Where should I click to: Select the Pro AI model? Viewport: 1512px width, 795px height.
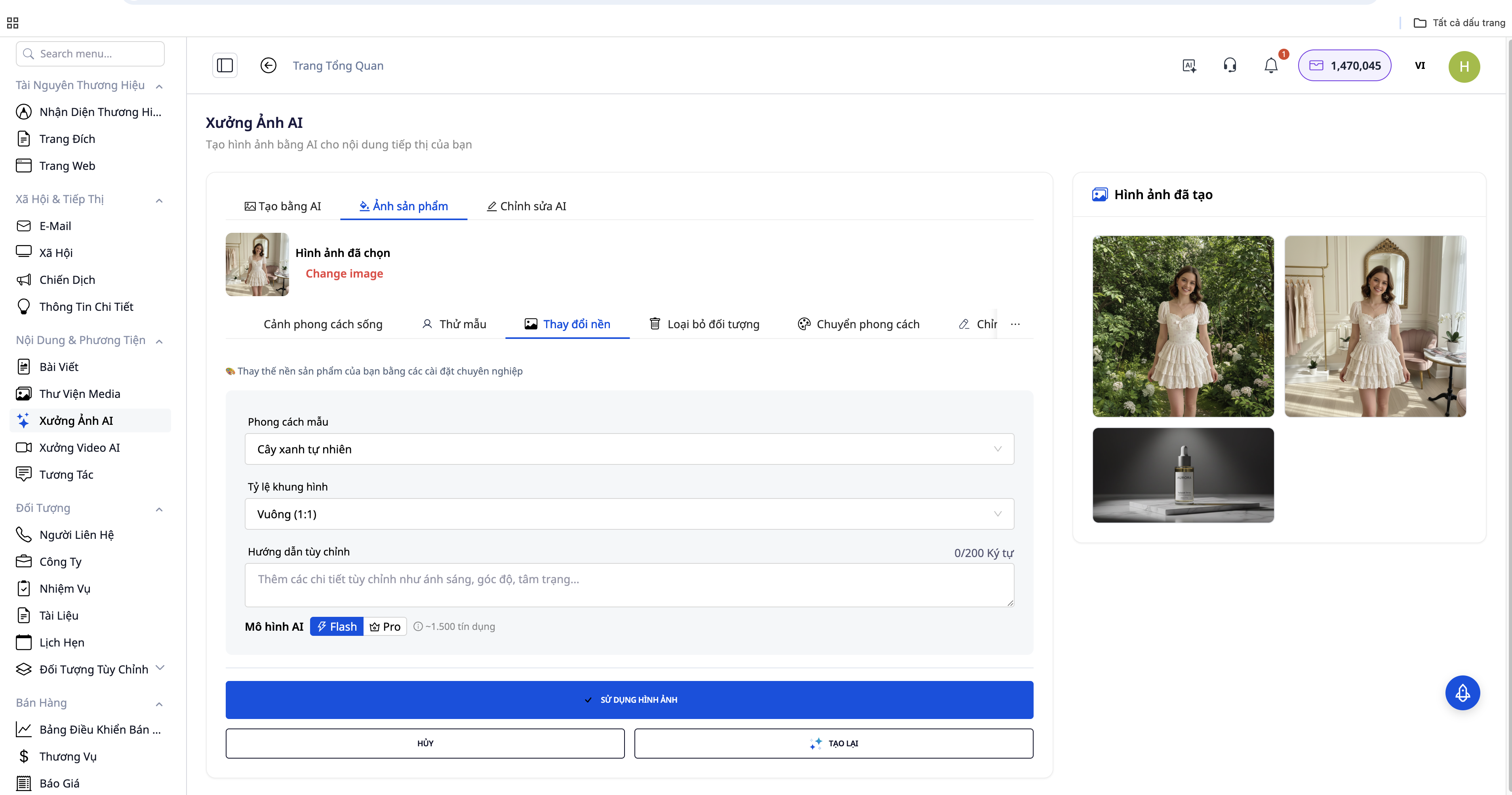[385, 626]
